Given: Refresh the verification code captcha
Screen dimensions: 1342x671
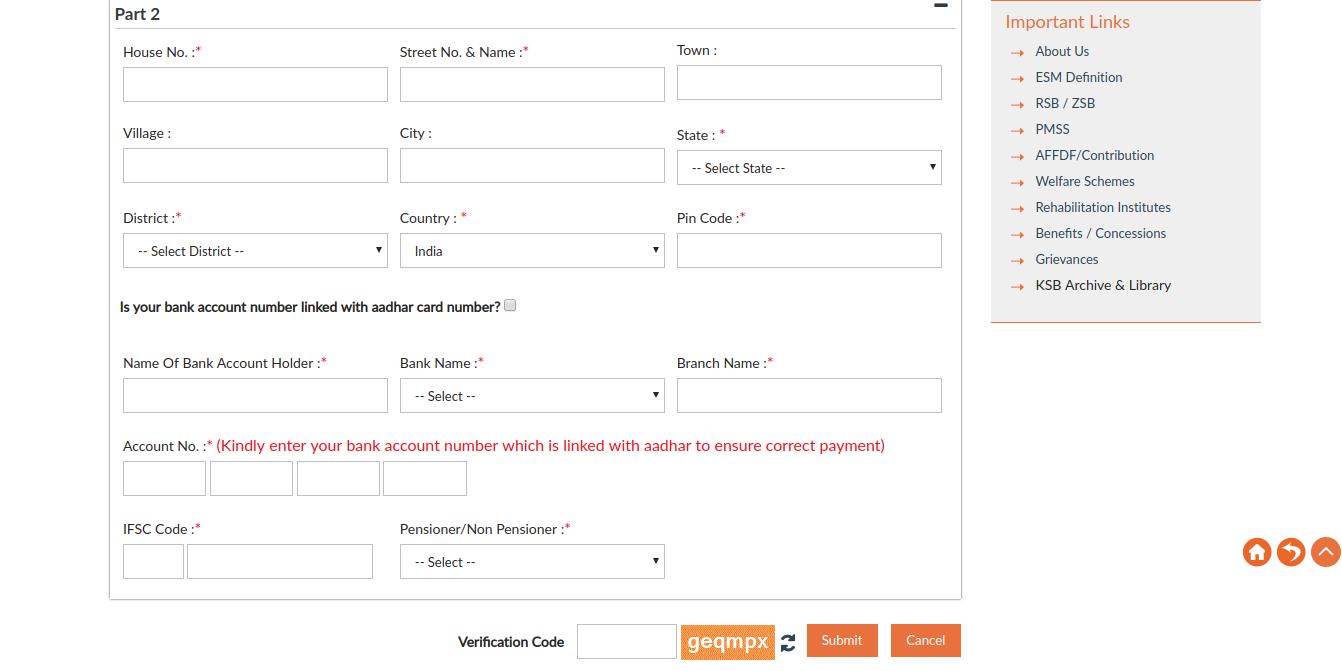Looking at the screenshot, I should [788, 643].
